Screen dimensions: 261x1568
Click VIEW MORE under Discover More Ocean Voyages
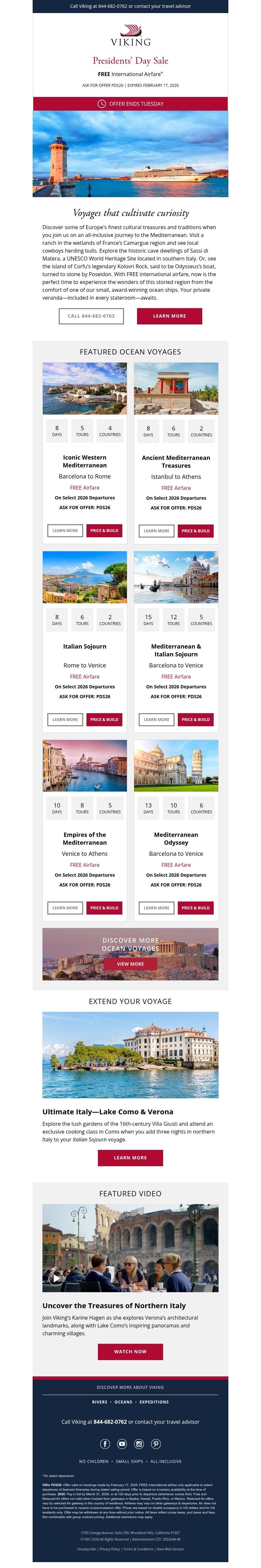tap(130, 964)
